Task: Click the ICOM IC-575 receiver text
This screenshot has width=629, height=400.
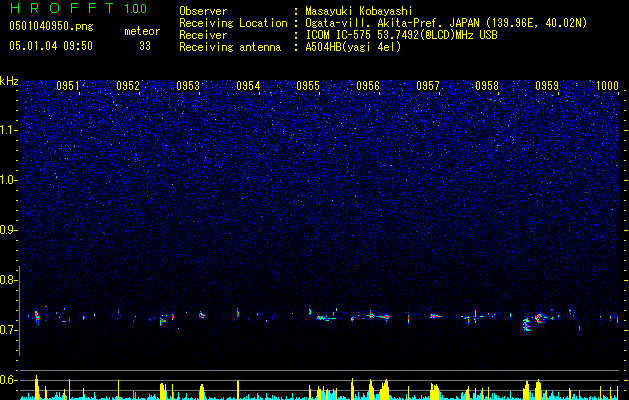Action: click(401, 35)
